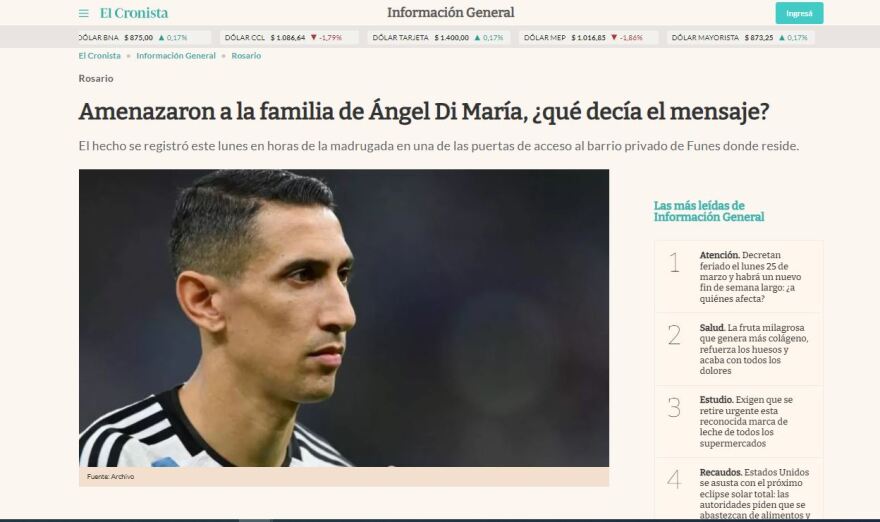Image resolution: width=880 pixels, height=522 pixels.
Task: Open the Estudio marca de leche article
Action: [746, 422]
